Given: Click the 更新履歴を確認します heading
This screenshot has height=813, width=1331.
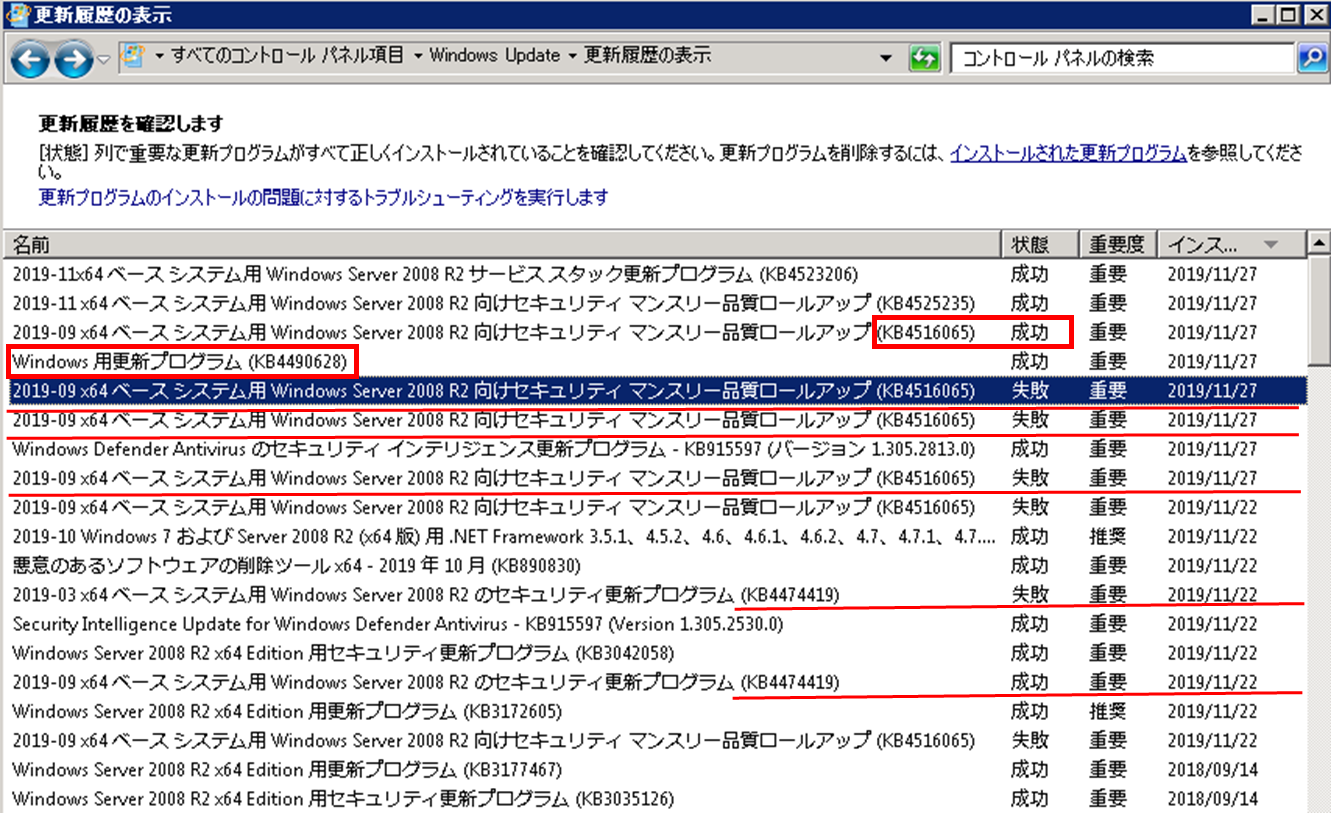Looking at the screenshot, I should (130, 124).
